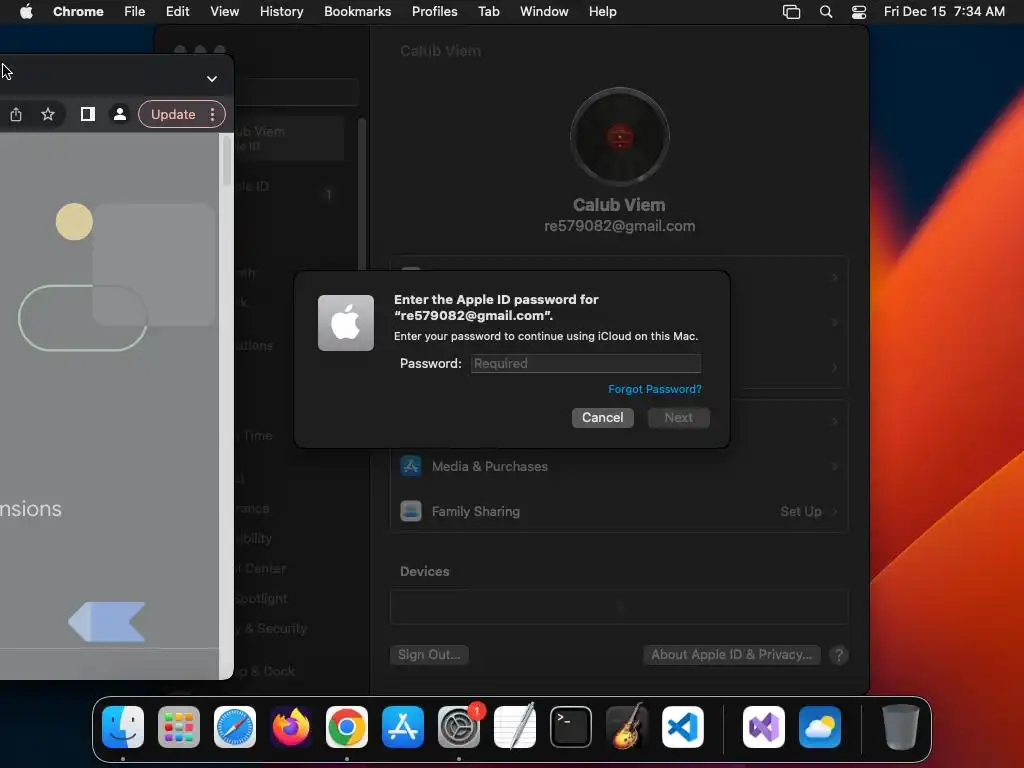
Task: Open the Tab menu
Action: pos(488,11)
